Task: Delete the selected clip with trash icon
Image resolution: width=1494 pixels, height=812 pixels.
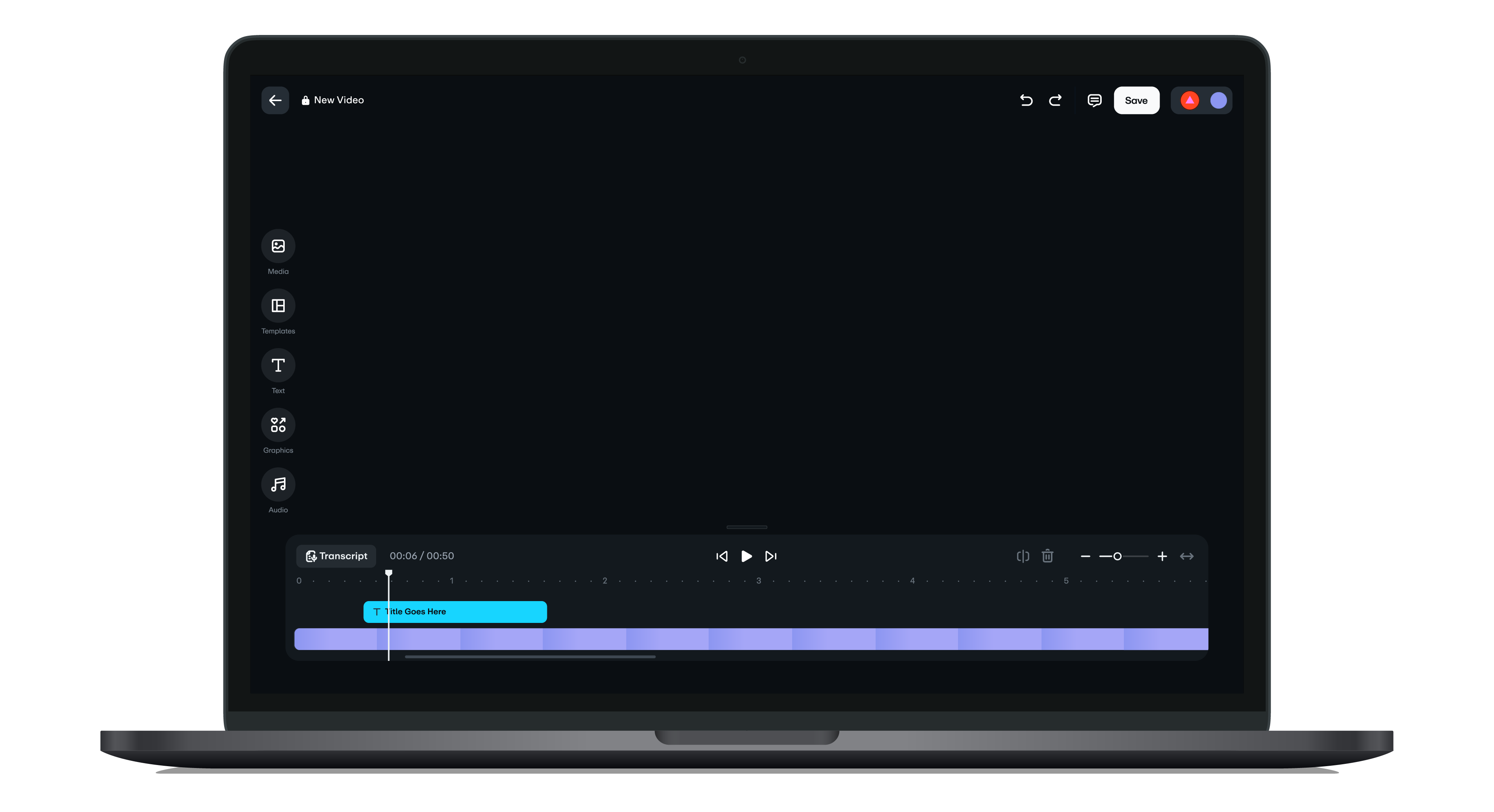Action: (1048, 556)
